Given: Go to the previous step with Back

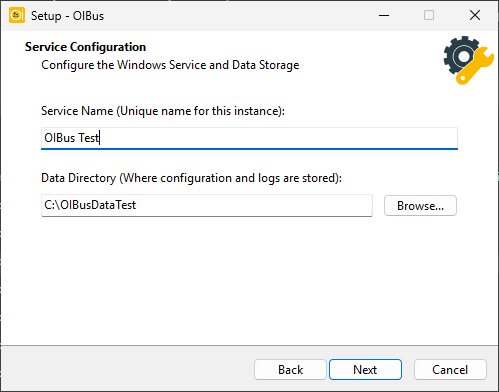Looking at the screenshot, I should pyautogui.click(x=290, y=370).
